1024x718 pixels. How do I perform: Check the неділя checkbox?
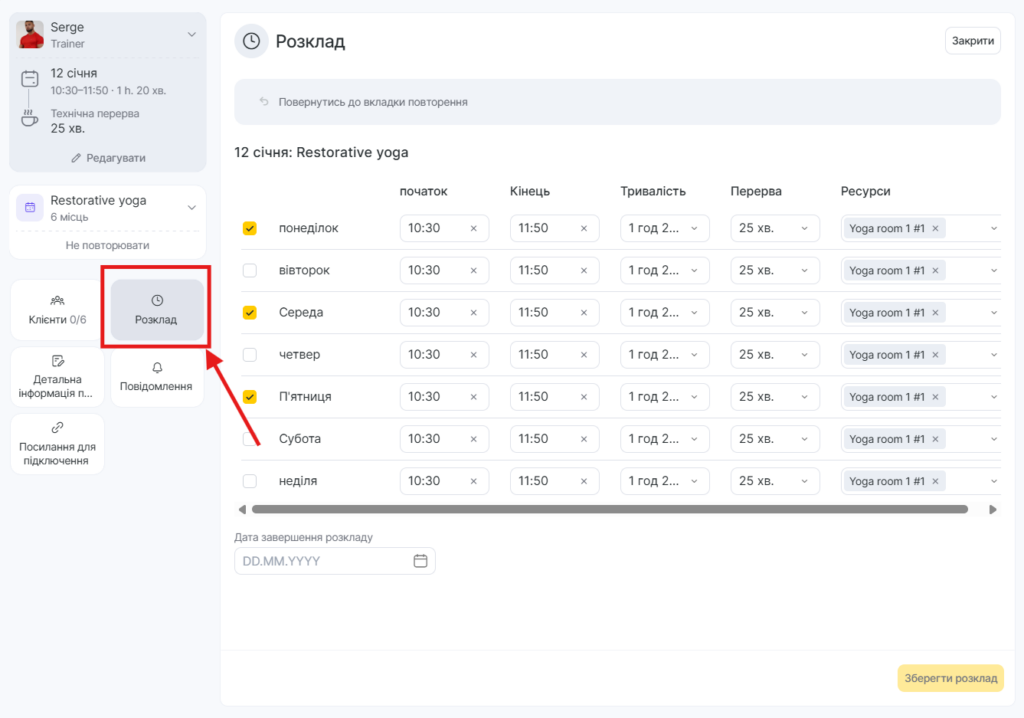pyautogui.click(x=250, y=481)
